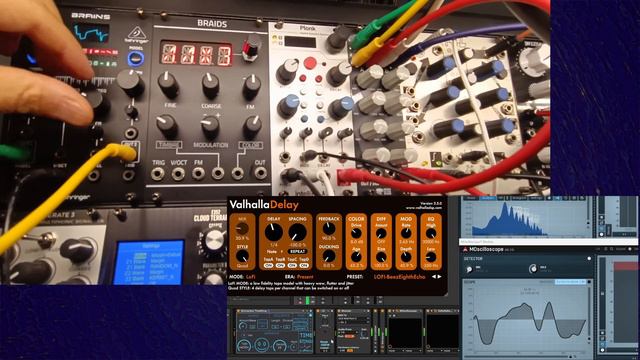Click the REPEAT button in ValhallaDelay
The height and width of the screenshot is (360, 640).
297,251
